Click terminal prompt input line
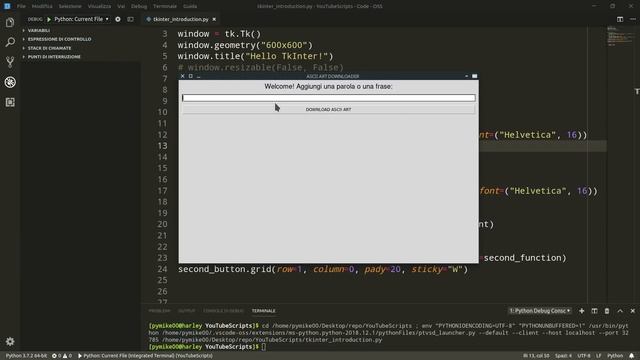Image resolution: width=640 pixels, height=360 pixels. point(263,347)
